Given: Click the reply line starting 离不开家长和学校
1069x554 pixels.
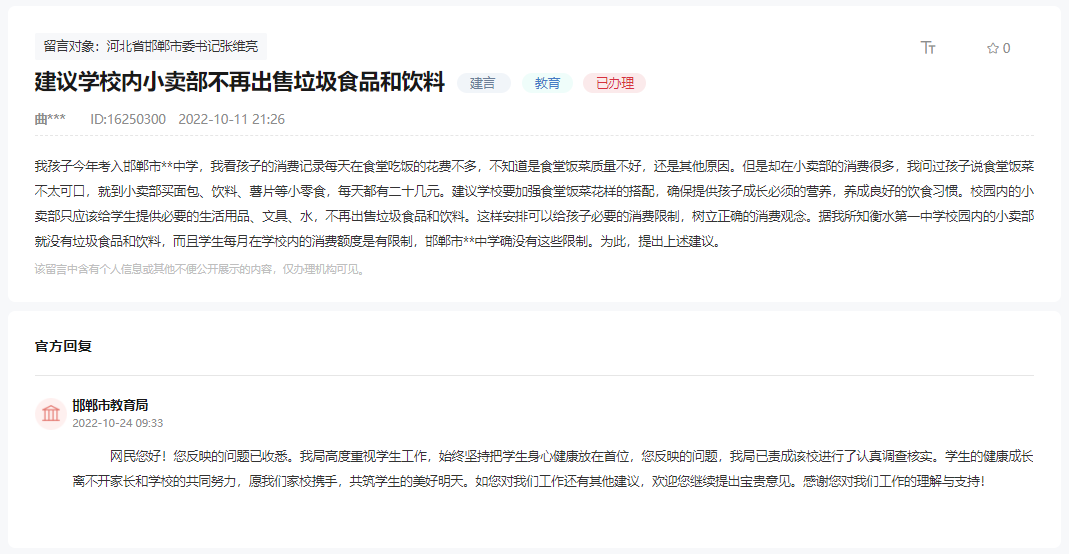Looking at the screenshot, I should coord(529,482).
